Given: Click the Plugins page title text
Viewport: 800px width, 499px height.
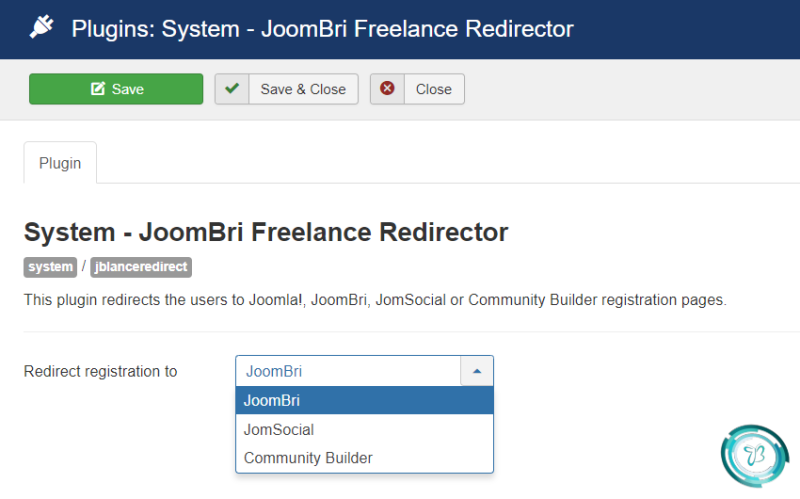Looking at the screenshot, I should coord(322,29).
